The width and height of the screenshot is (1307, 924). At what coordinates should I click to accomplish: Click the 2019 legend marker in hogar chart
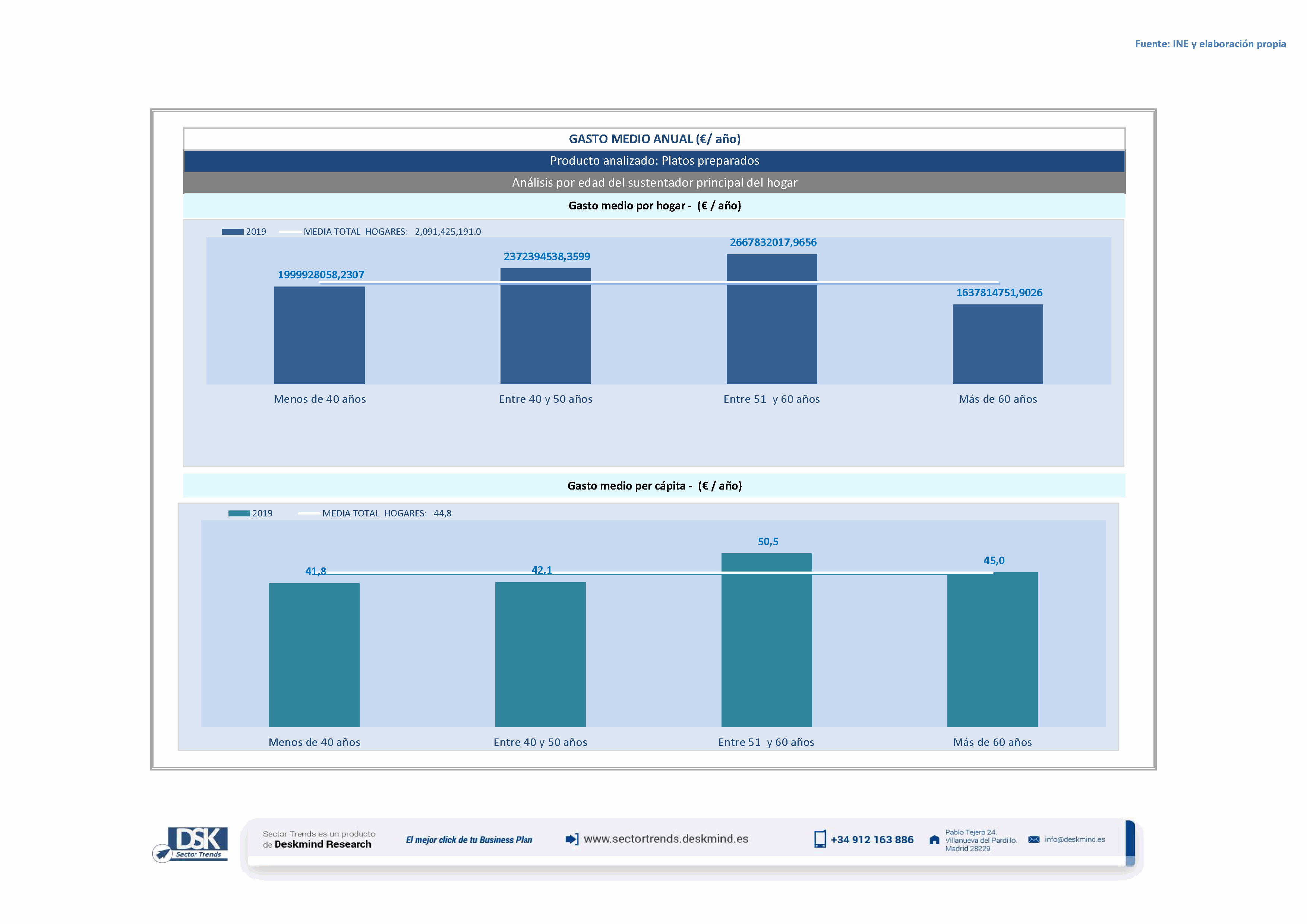pyautogui.click(x=232, y=232)
